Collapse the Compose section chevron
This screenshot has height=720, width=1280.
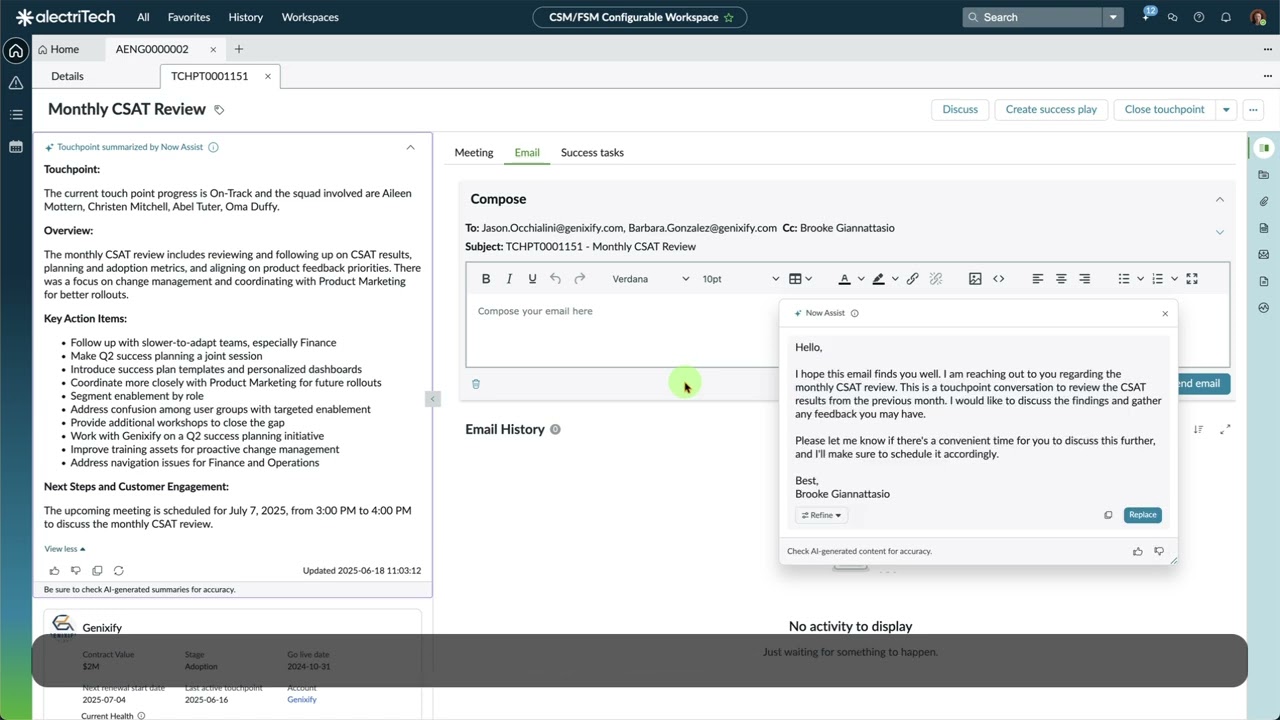pyautogui.click(x=1219, y=199)
